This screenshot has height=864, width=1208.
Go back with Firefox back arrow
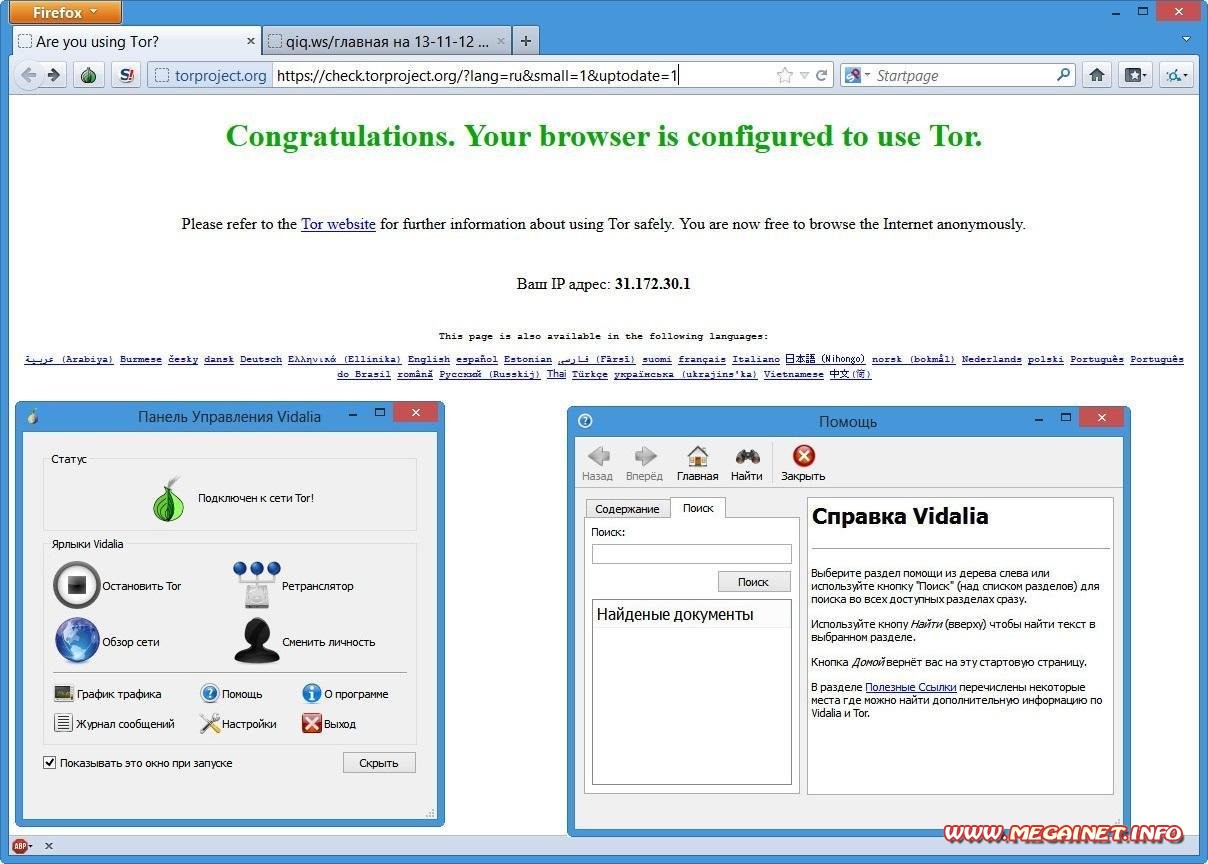coord(28,75)
